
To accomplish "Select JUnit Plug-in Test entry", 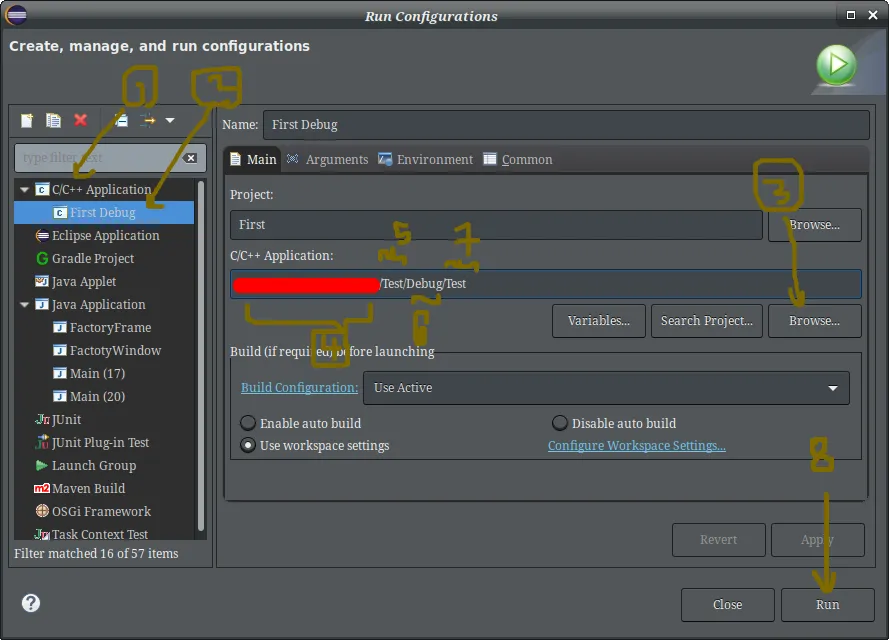I will (92, 443).
